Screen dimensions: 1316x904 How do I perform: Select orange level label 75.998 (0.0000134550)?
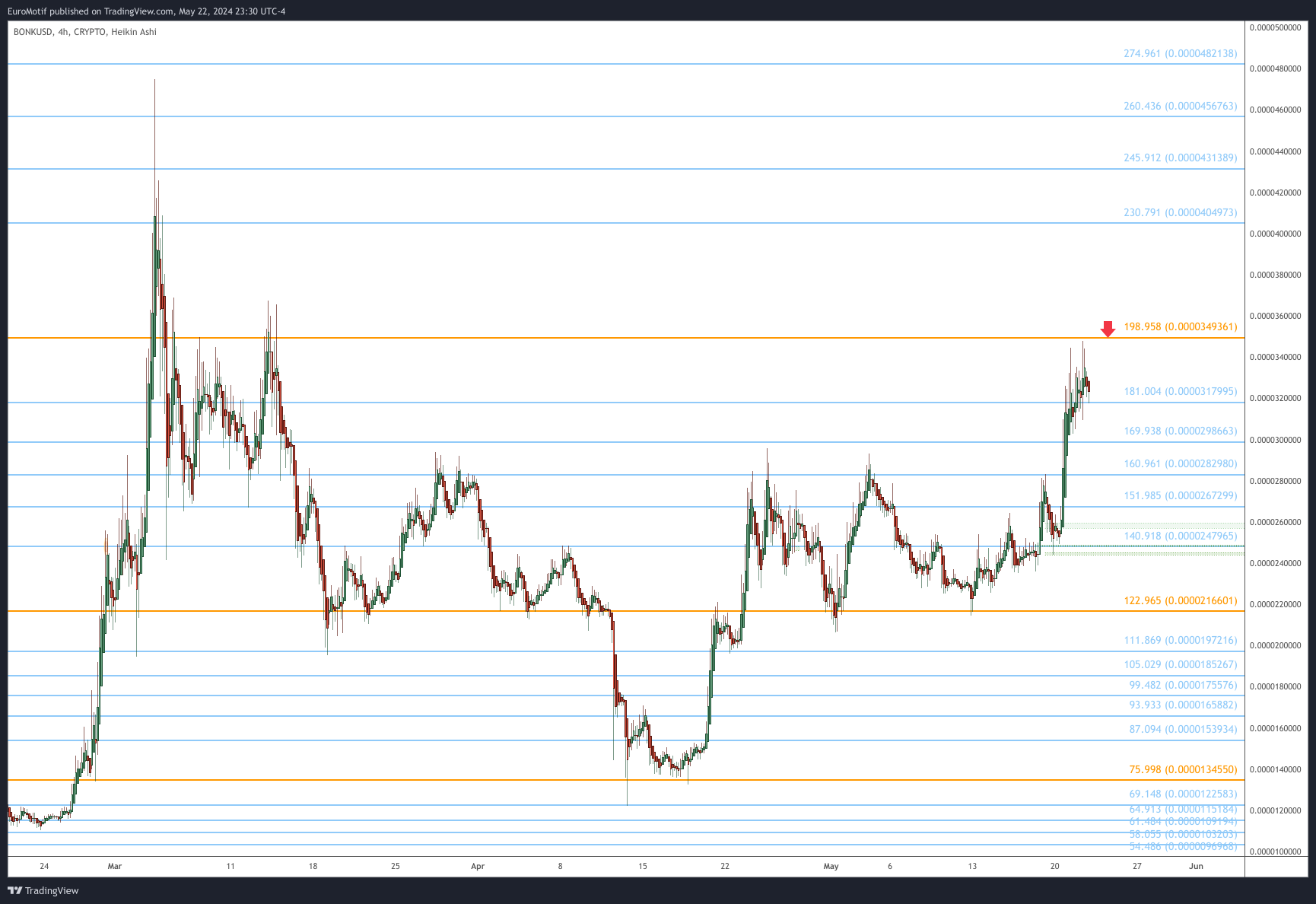1183,769
